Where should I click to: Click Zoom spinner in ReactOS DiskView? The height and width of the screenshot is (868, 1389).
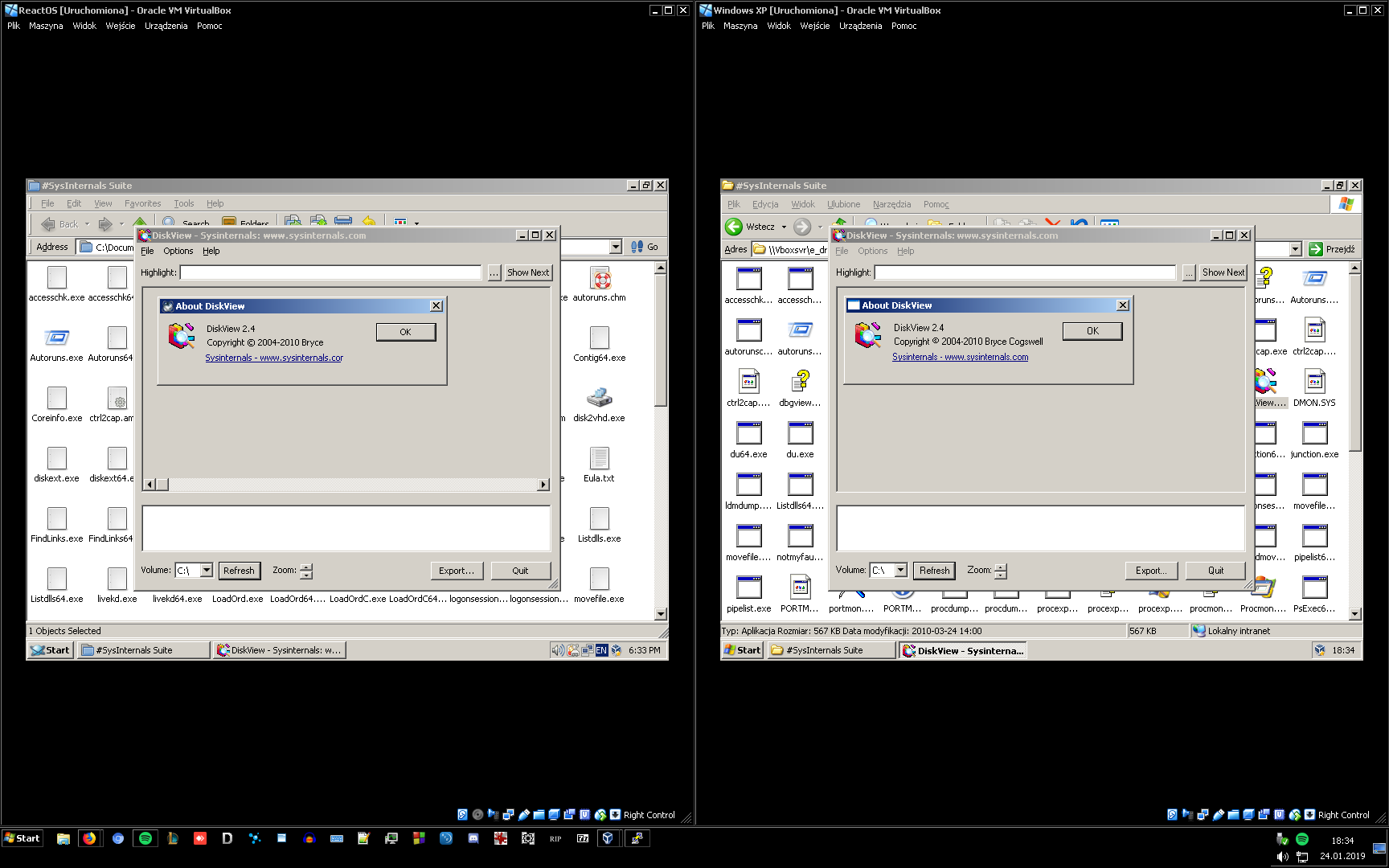pyautogui.click(x=306, y=570)
